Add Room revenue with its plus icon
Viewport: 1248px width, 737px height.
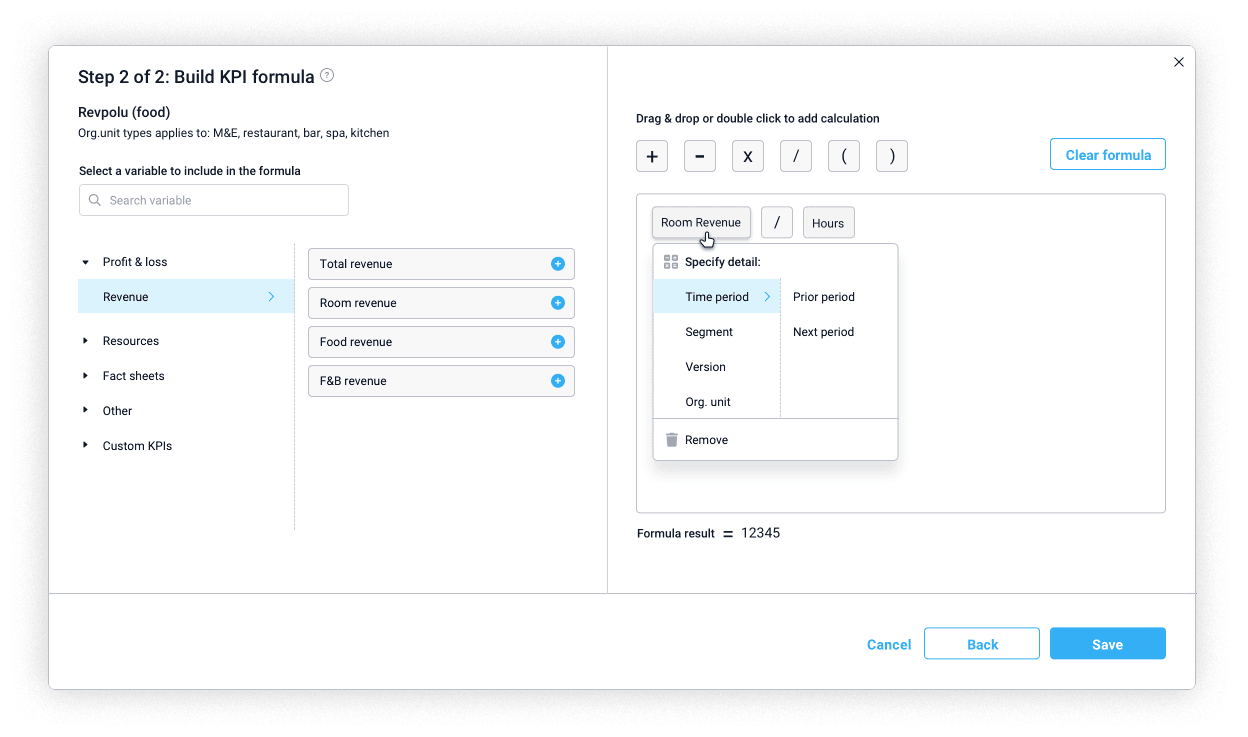point(558,303)
